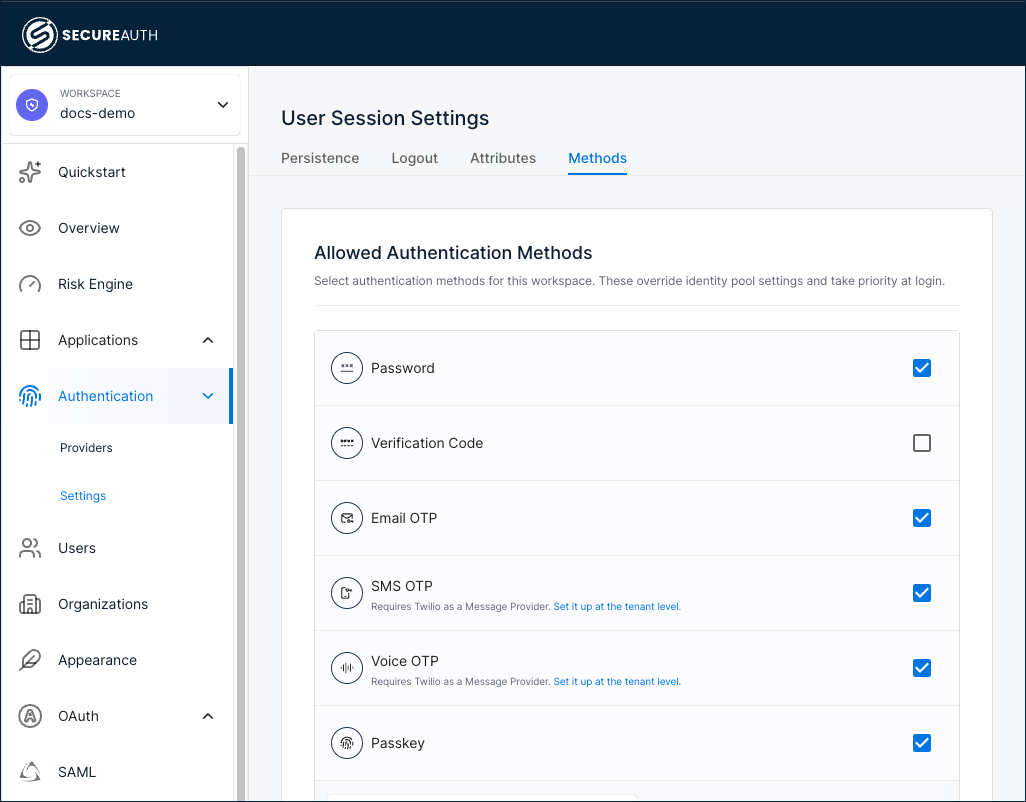Click the SecureAuth logo icon
The width and height of the screenshot is (1026, 802).
[x=39, y=35]
